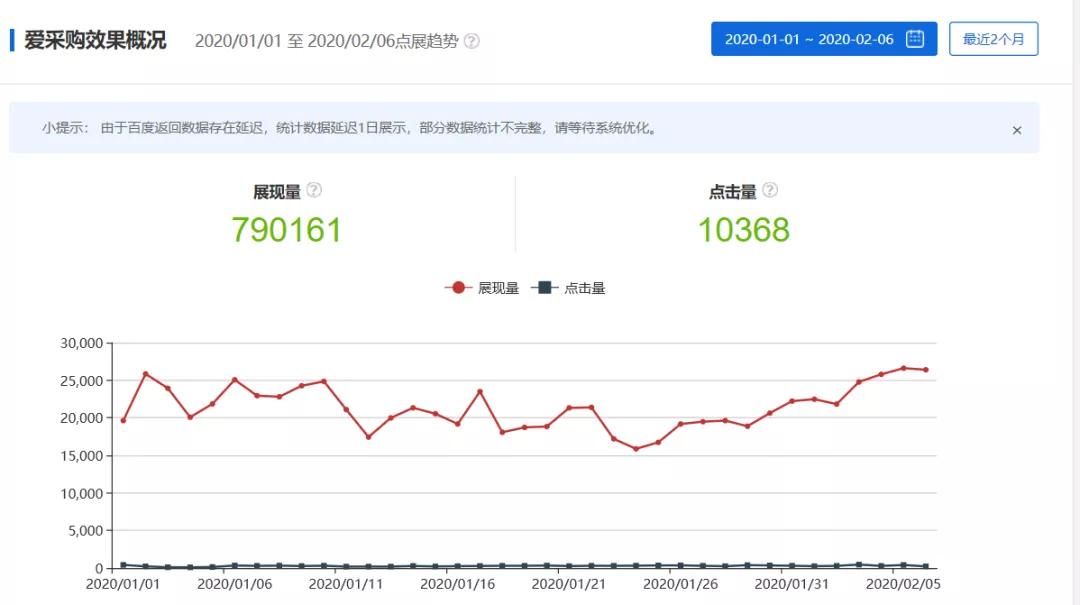
Task: Click the 展现量 data point on 2020/02/05
Action: (904, 368)
